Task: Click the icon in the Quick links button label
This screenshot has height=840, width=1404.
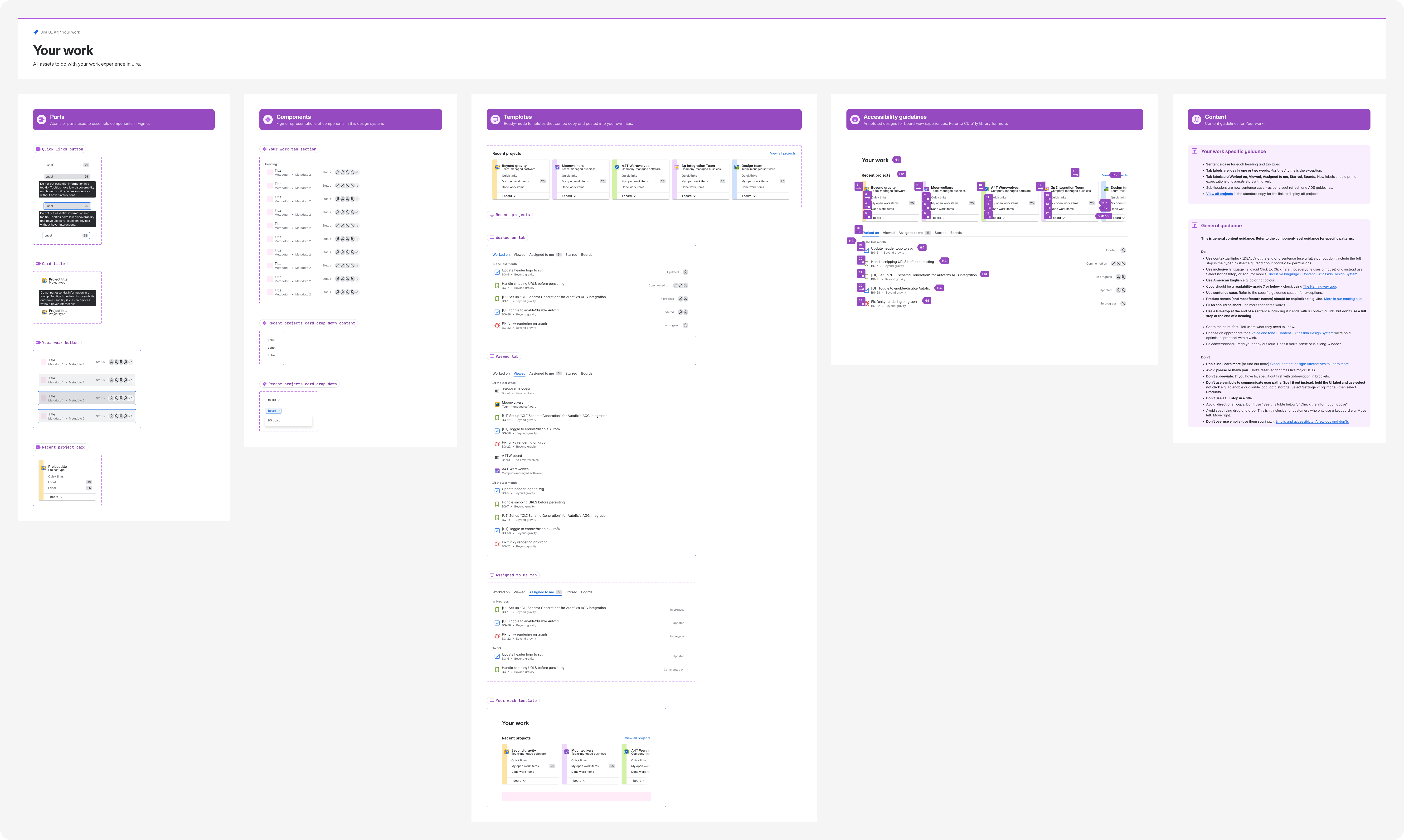Action: 38,150
